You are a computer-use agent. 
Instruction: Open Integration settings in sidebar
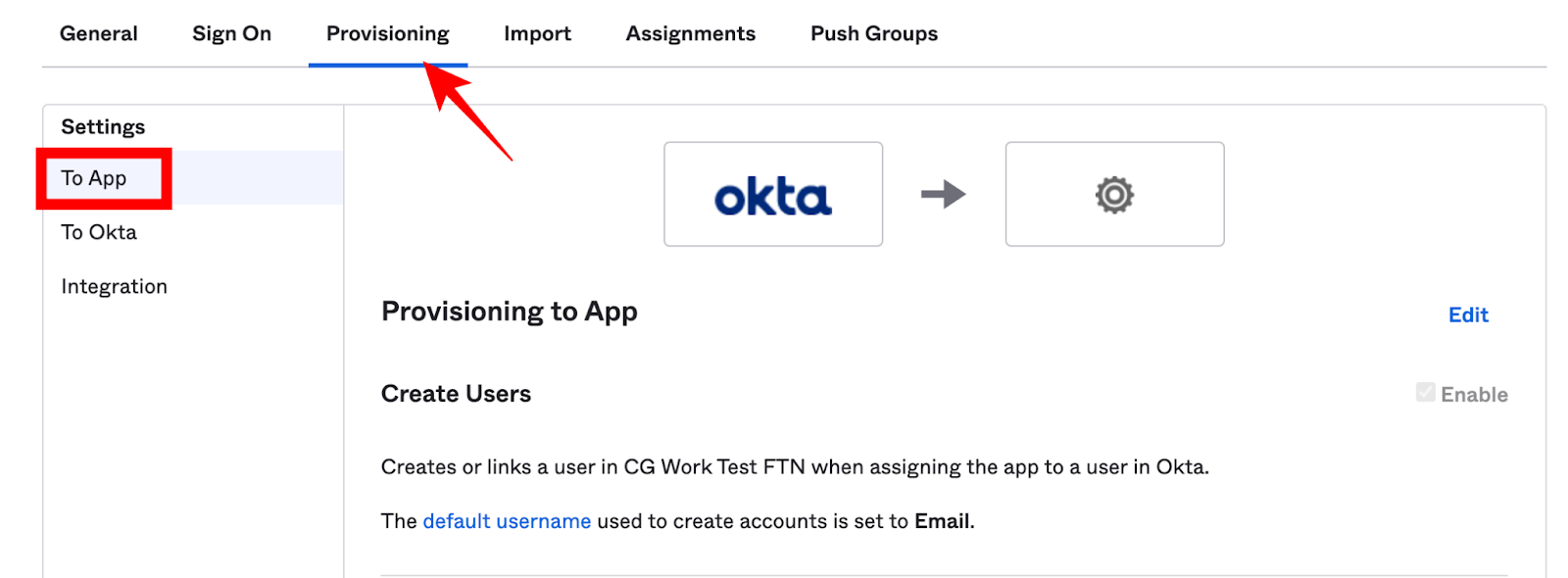(114, 287)
